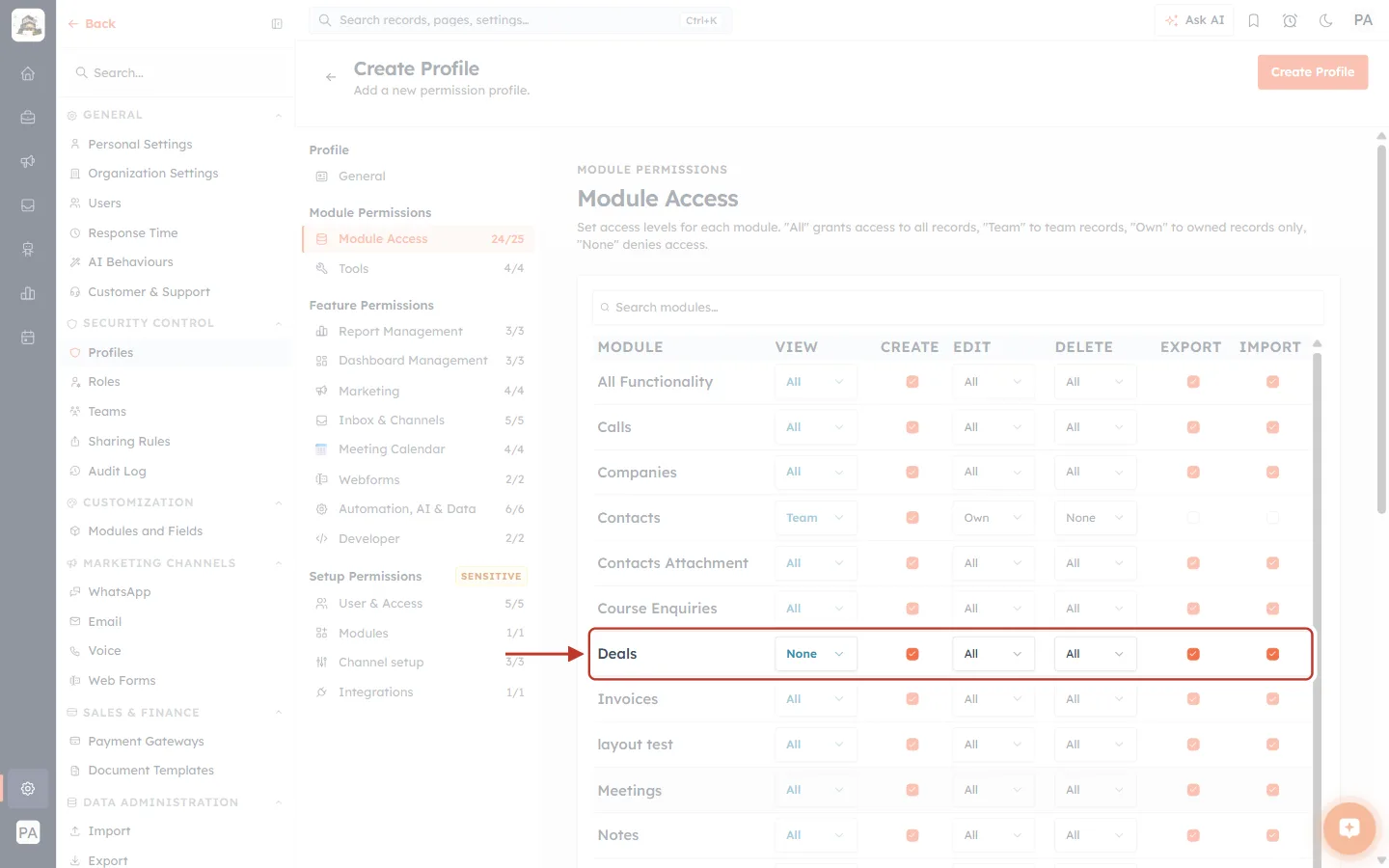
Task: Toggle the Import checkbox for Deals
Action: pyautogui.click(x=1272, y=654)
